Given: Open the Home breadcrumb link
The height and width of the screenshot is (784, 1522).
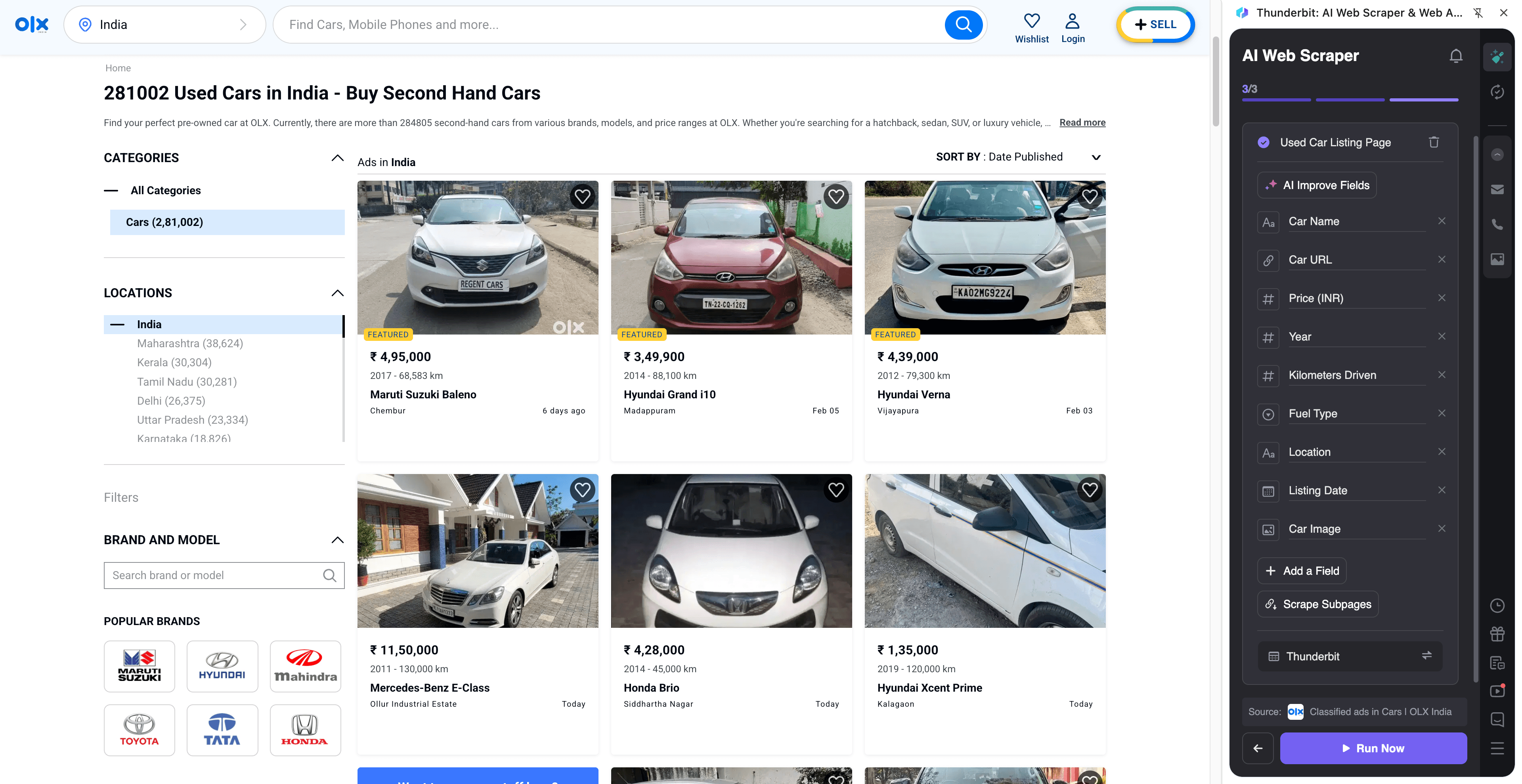Looking at the screenshot, I should click(118, 67).
